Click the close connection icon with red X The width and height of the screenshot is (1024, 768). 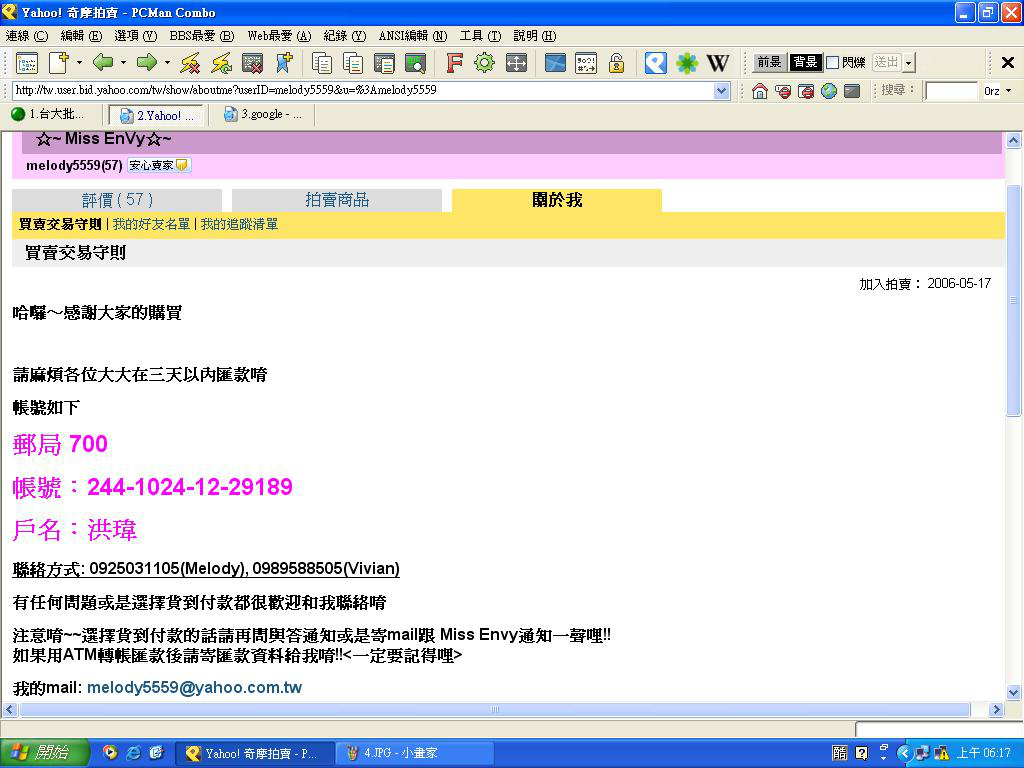(x=253, y=63)
